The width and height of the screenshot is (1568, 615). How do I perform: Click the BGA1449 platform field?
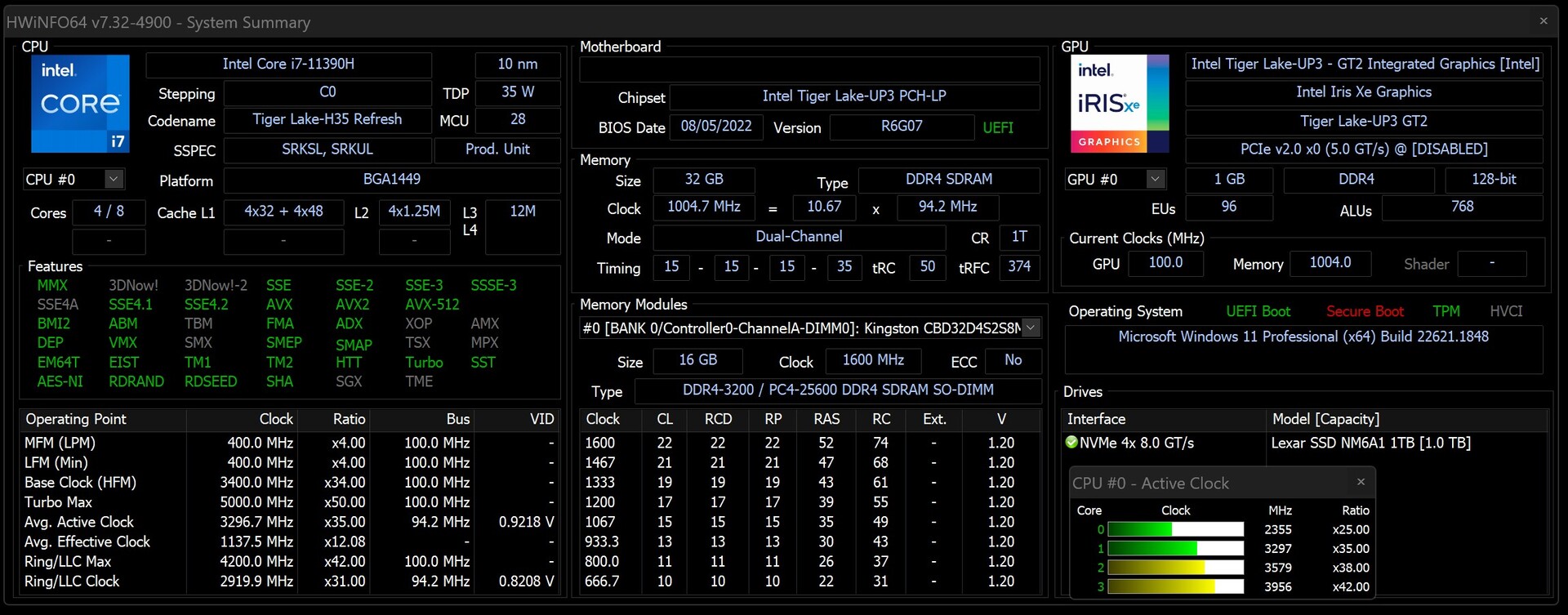tap(392, 179)
